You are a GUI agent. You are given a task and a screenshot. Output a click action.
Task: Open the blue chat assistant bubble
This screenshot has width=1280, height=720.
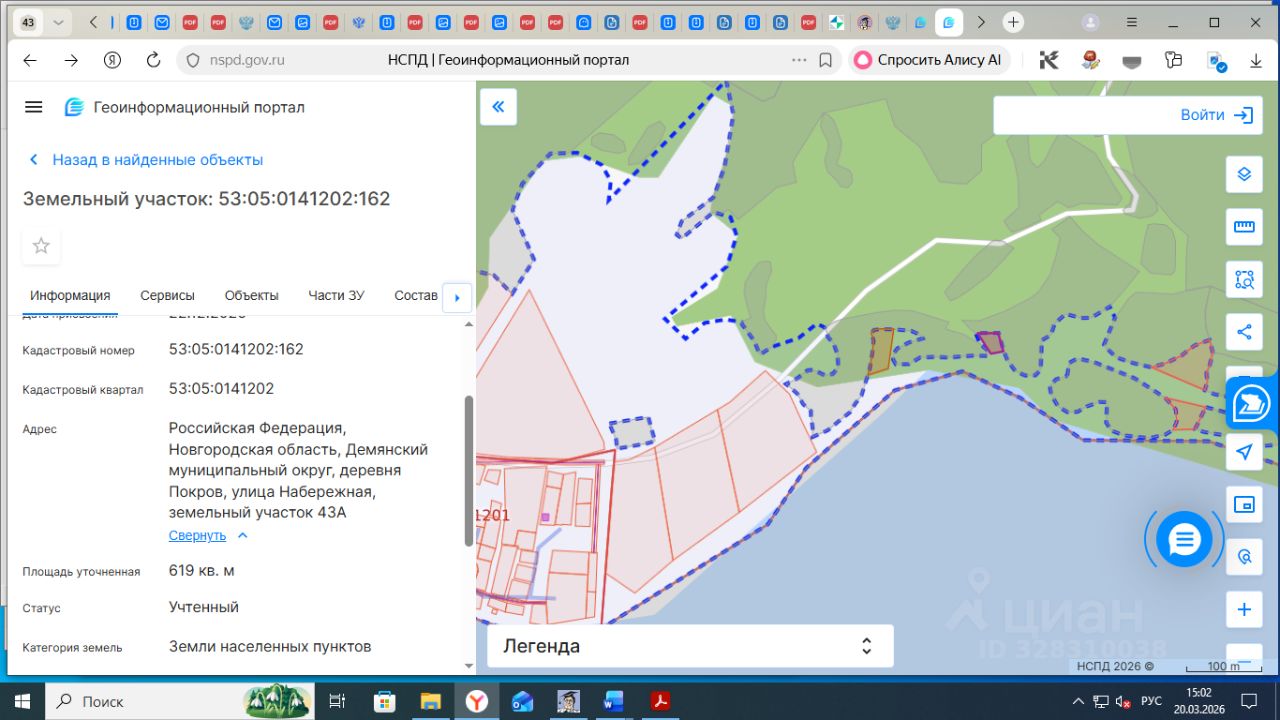pyautogui.click(x=1184, y=540)
